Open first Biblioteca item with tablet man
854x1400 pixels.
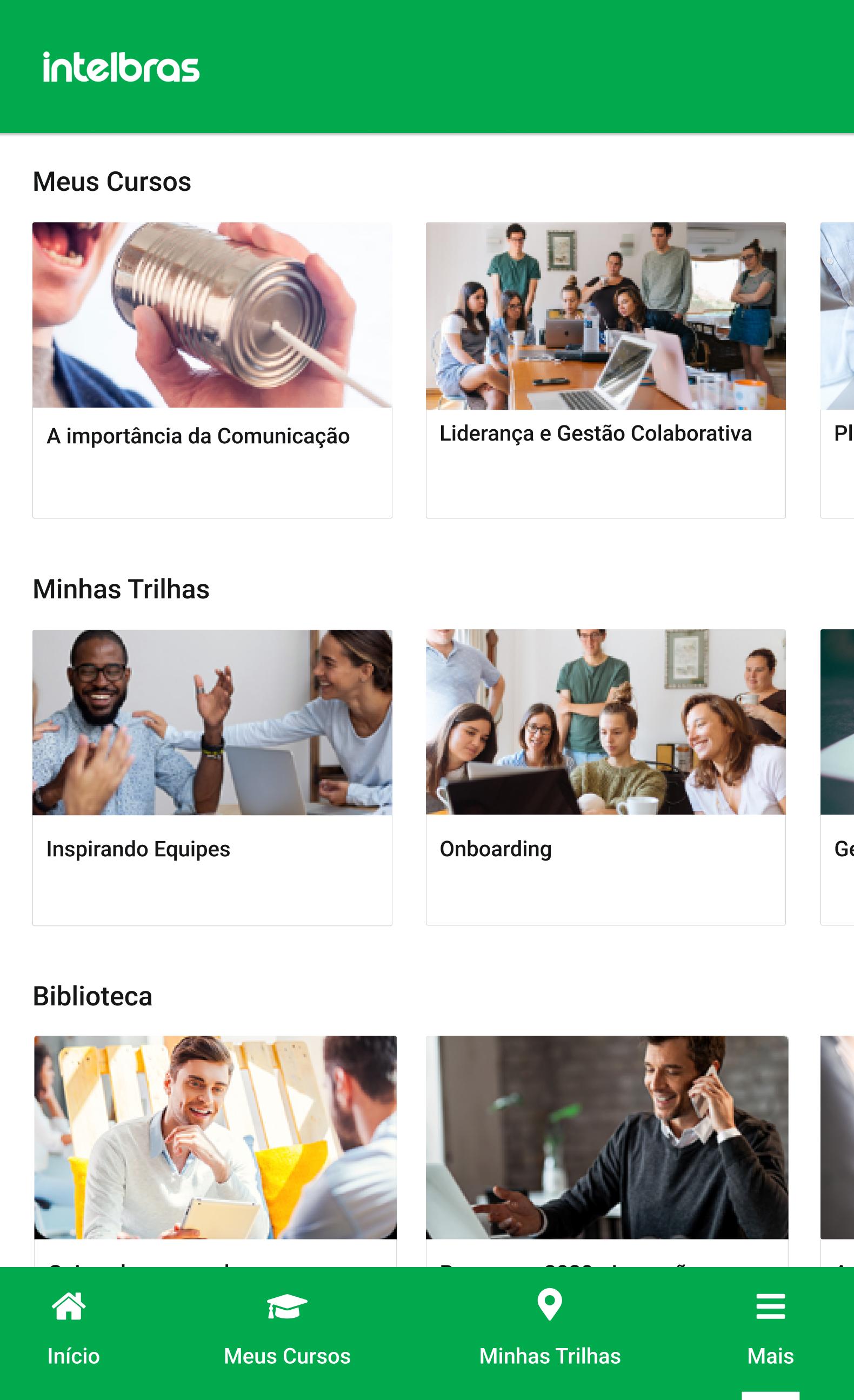(215, 1137)
